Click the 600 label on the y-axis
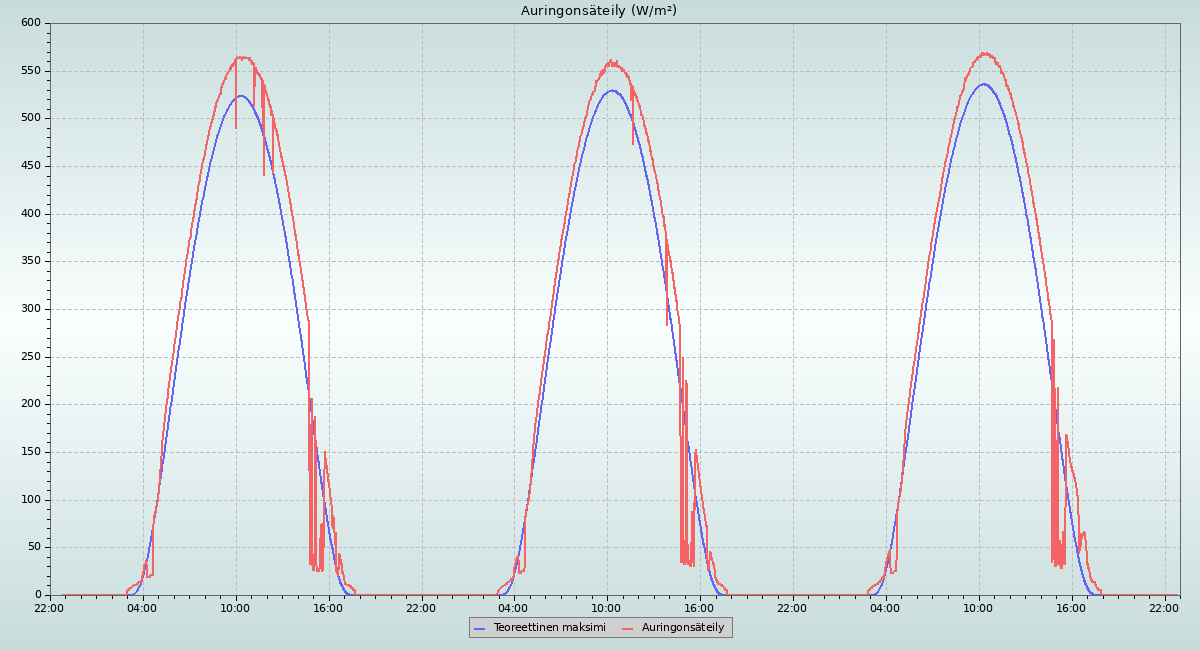 click(31, 23)
